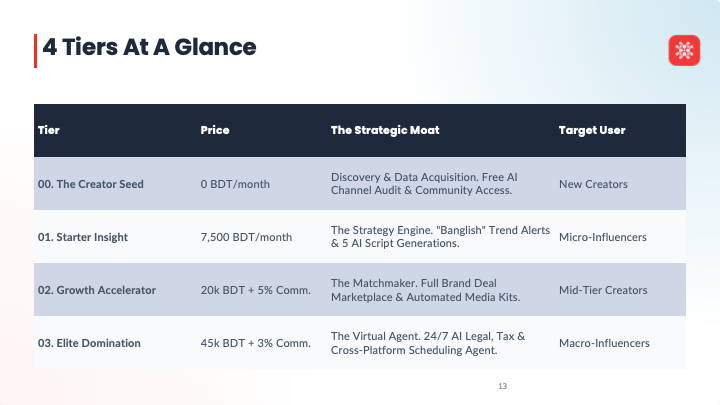Click the "01. Starter Insight" tier cell
This screenshot has height=405, width=720.
(x=84, y=237)
